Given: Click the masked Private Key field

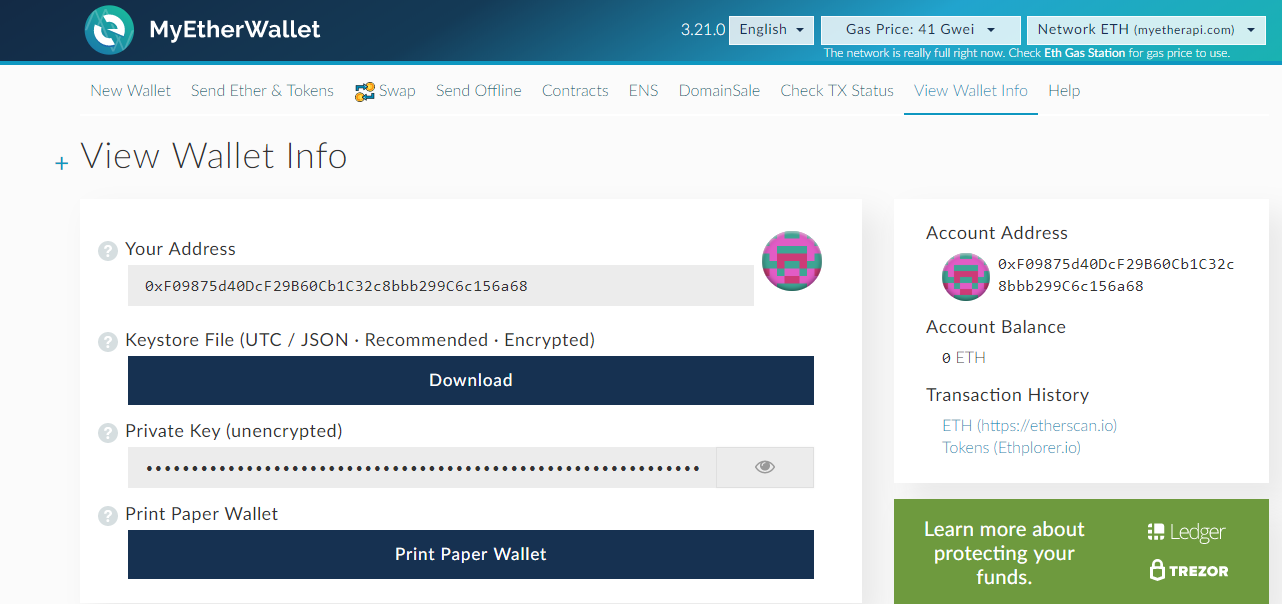Looking at the screenshot, I should (x=422, y=467).
